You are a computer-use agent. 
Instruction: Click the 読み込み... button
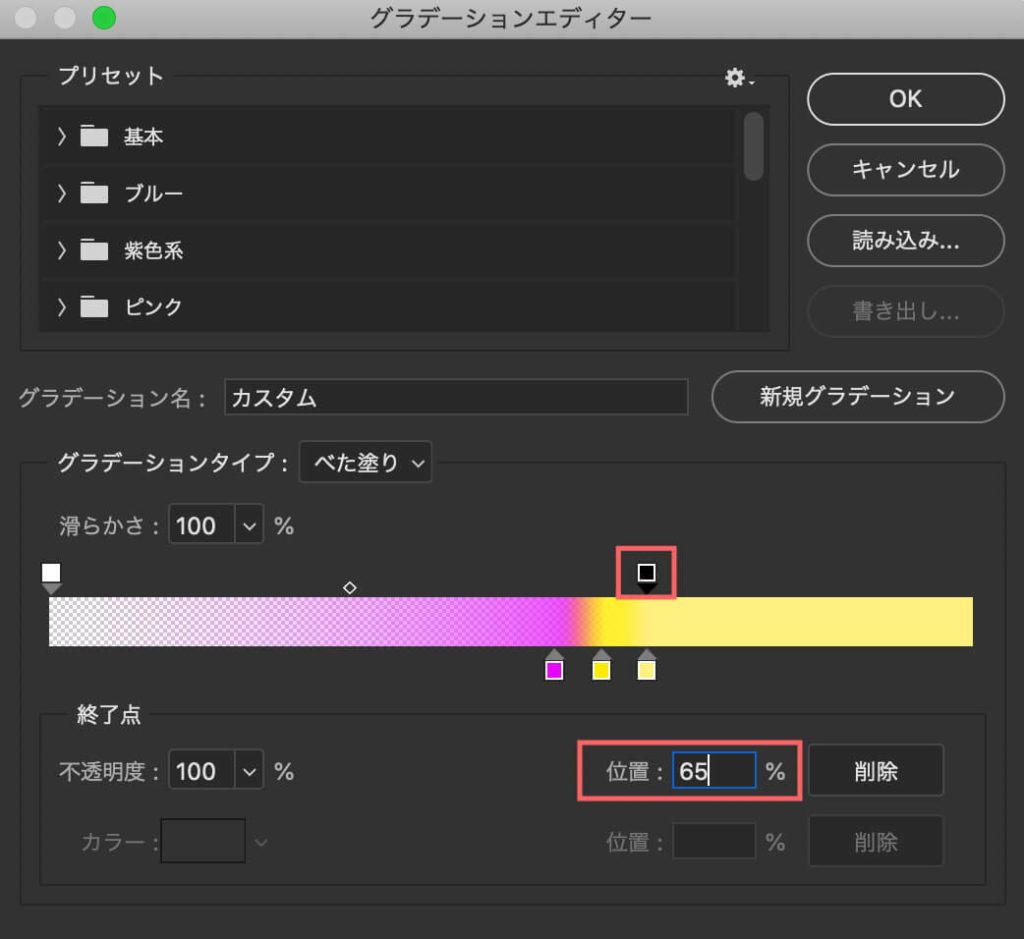[905, 240]
